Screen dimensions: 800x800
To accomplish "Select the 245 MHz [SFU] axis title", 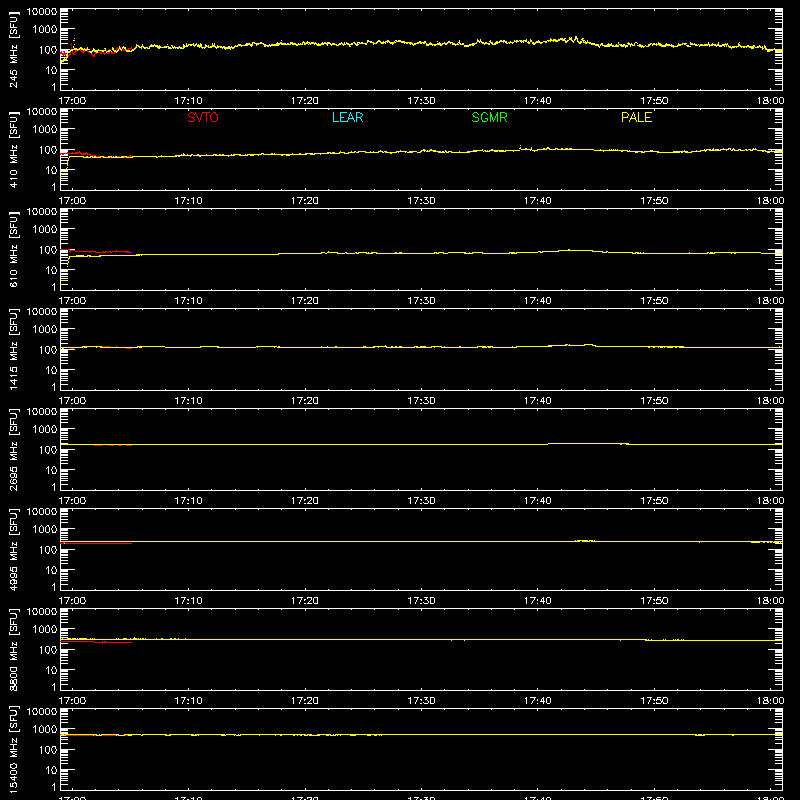I will [x=13, y=49].
